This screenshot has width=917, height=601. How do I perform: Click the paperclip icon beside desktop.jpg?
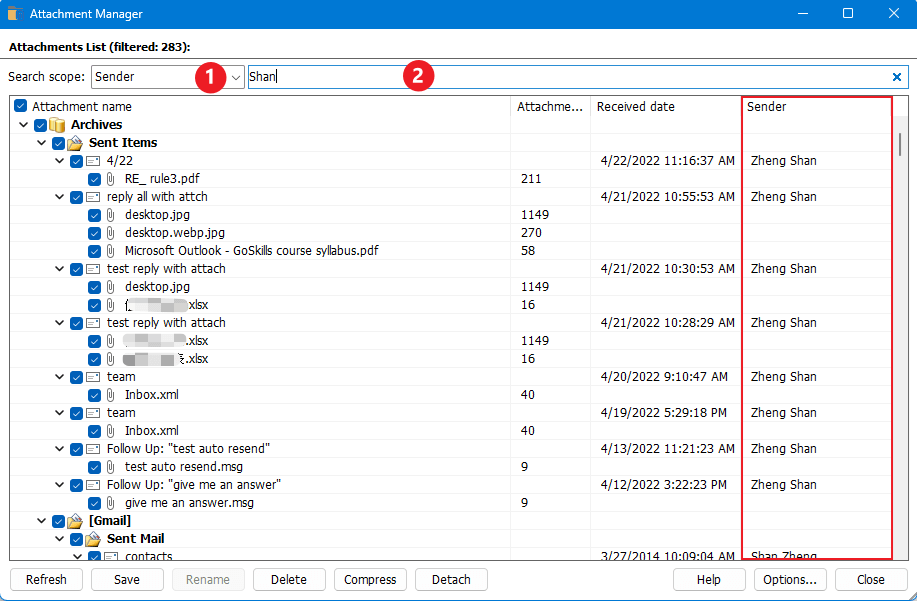tap(110, 215)
